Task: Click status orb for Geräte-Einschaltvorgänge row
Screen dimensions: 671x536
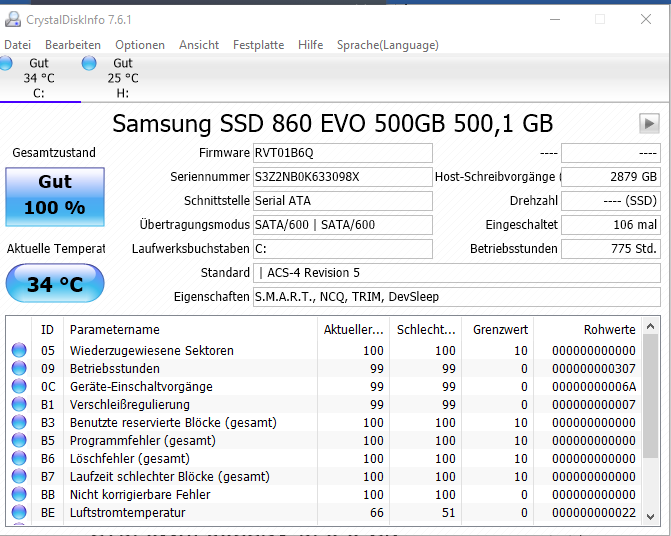Action: click(x=19, y=386)
